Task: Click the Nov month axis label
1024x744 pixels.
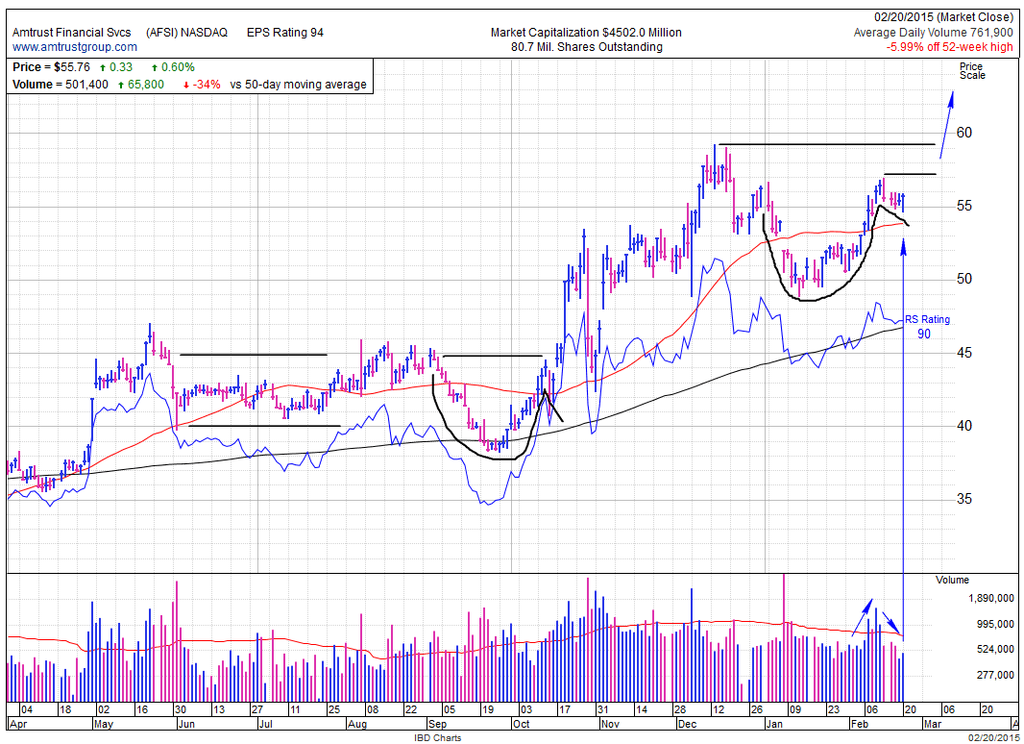Action: point(610,724)
